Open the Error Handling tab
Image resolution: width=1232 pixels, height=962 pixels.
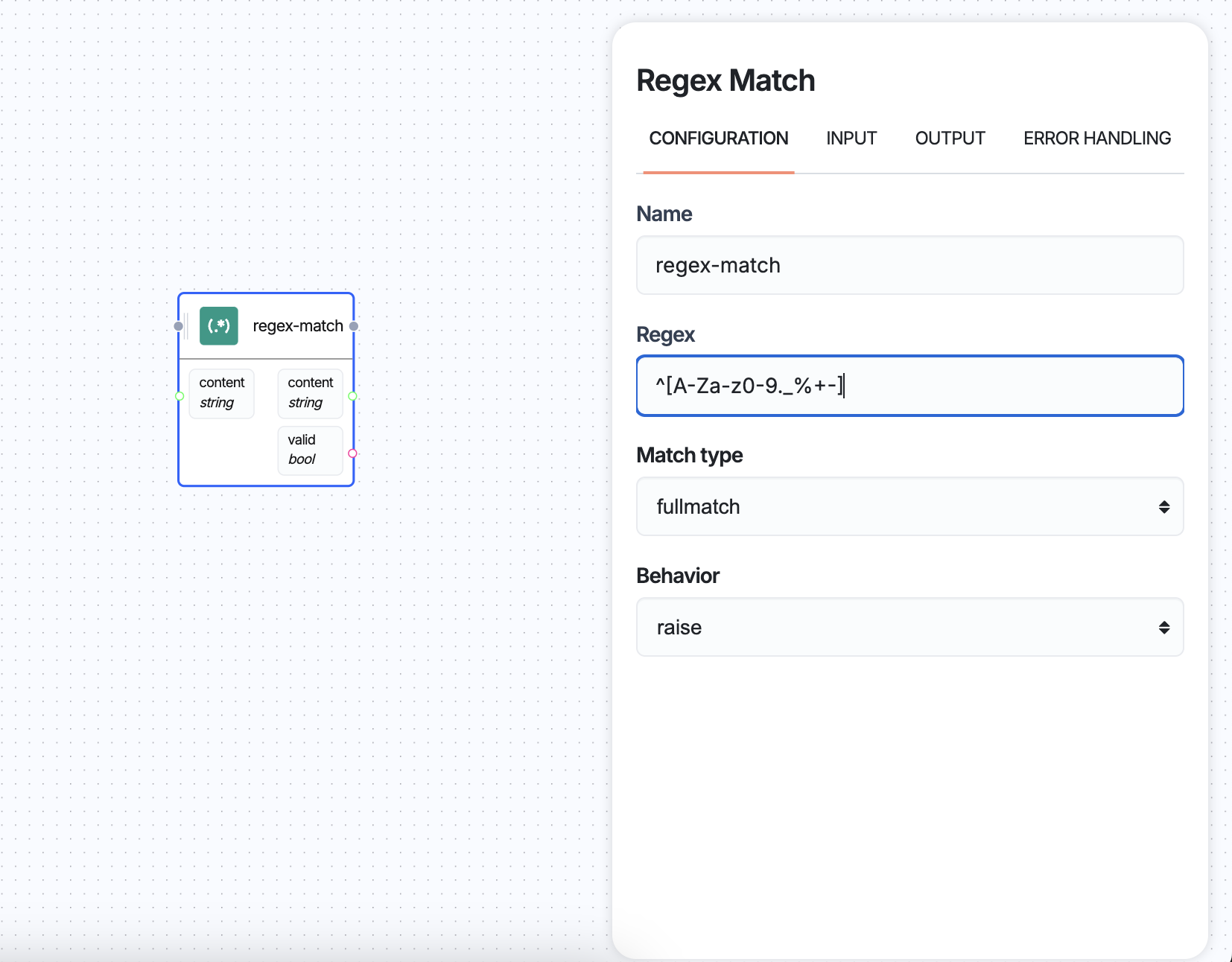[1096, 138]
